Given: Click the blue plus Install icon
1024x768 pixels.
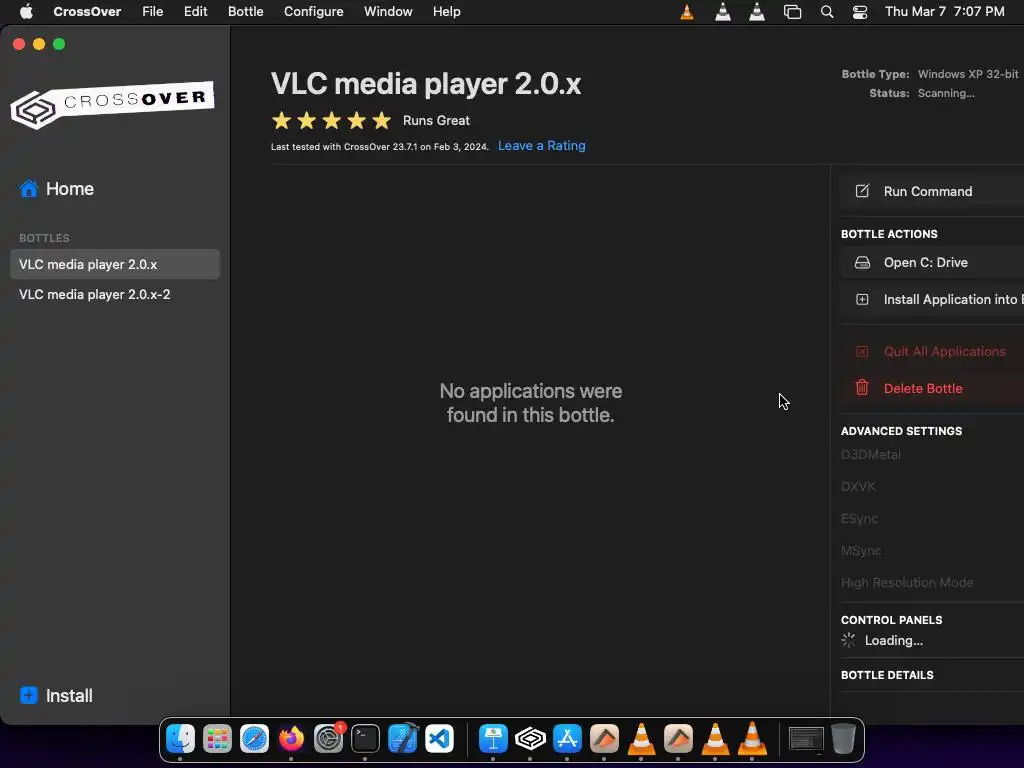Looking at the screenshot, I should coord(29,695).
